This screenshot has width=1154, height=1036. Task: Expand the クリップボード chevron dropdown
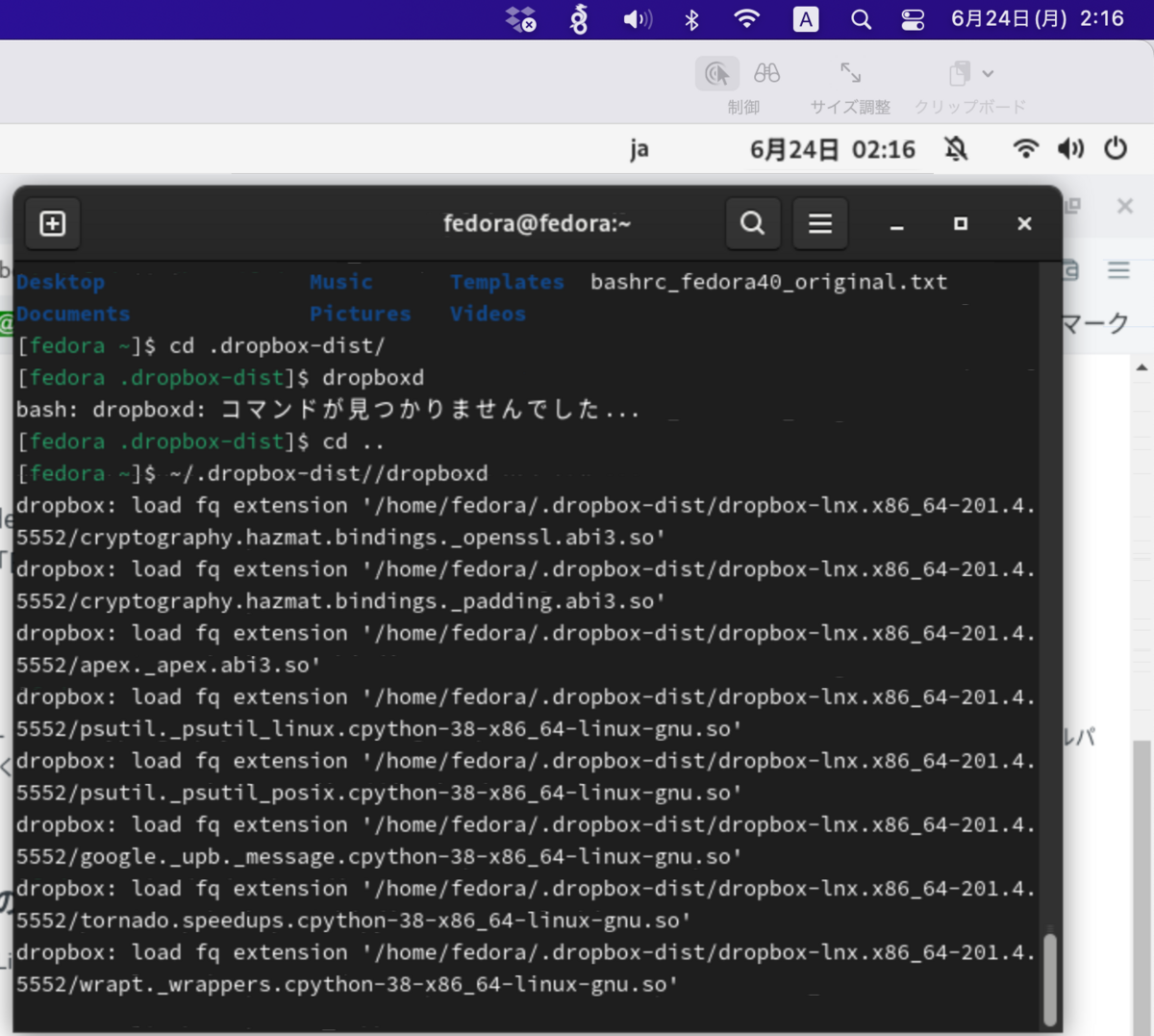(986, 72)
